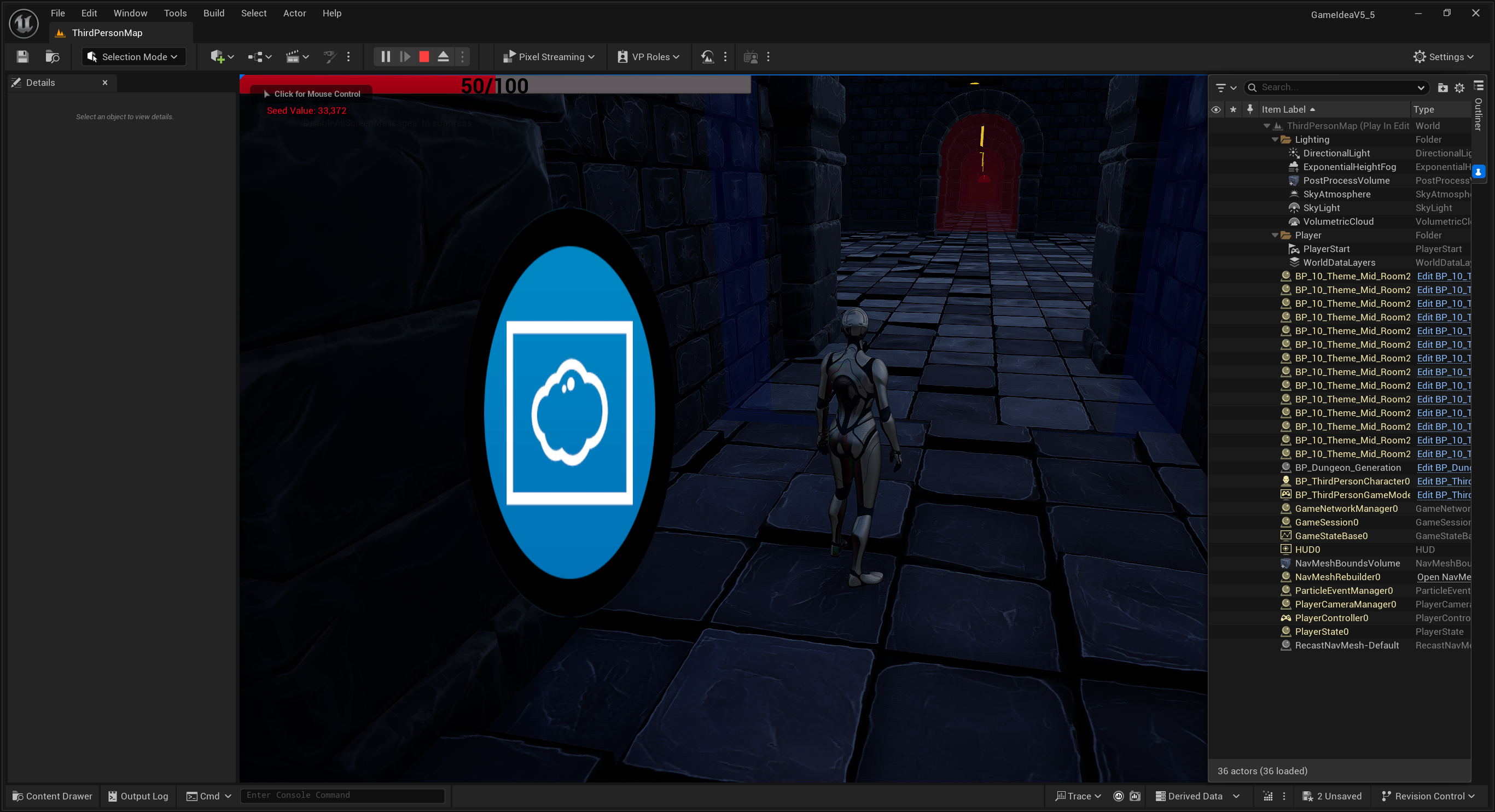Eject from the player controller

tap(444, 57)
